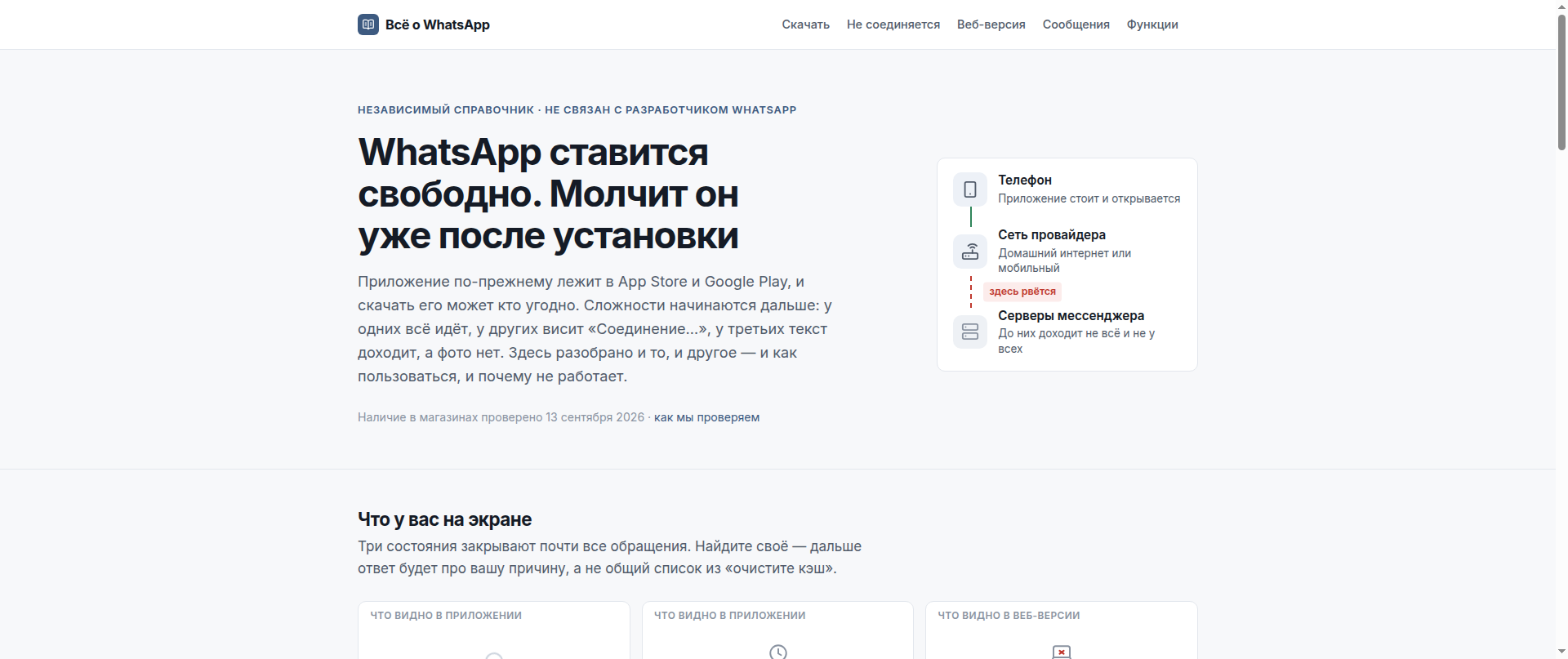Click text «Домашний интернет или мобильный»
The height and width of the screenshot is (659, 1568).
tap(1065, 260)
